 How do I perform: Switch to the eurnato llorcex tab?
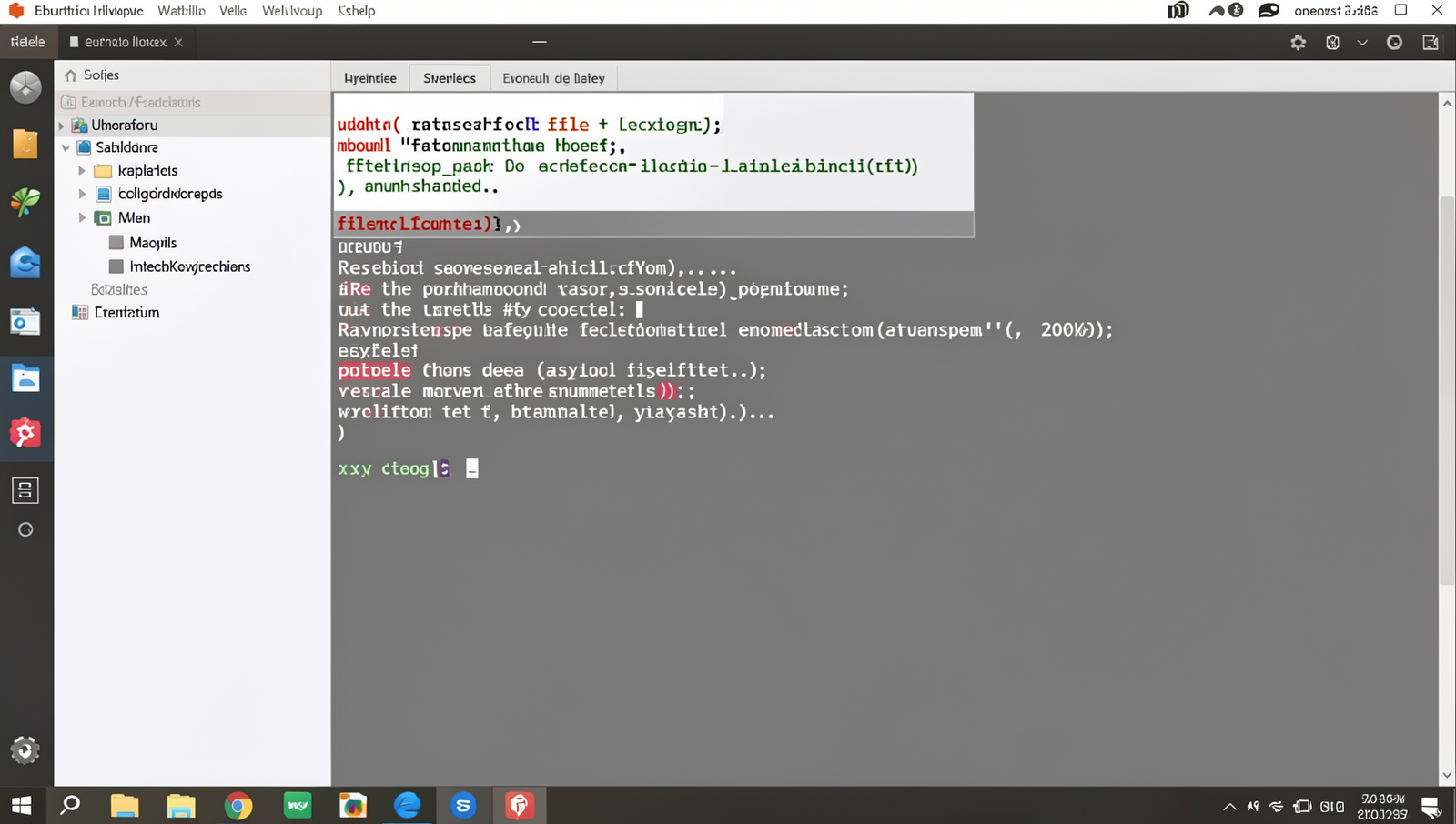click(x=126, y=43)
